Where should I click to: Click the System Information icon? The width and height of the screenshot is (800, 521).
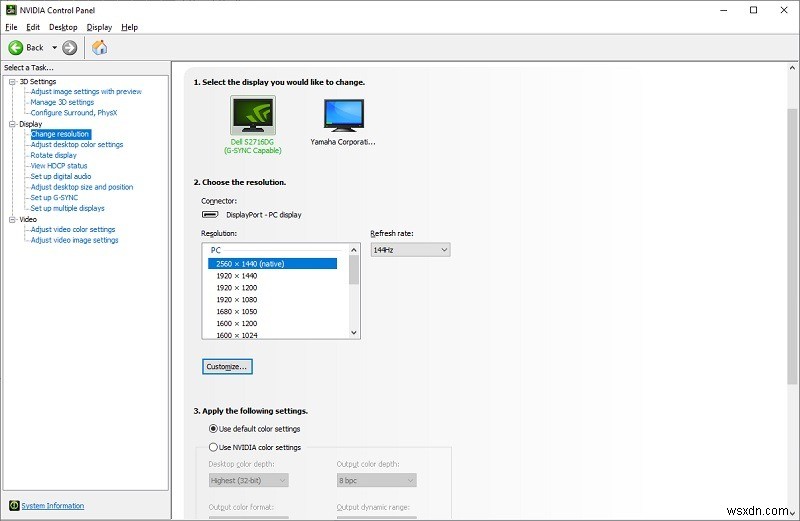click(x=14, y=505)
